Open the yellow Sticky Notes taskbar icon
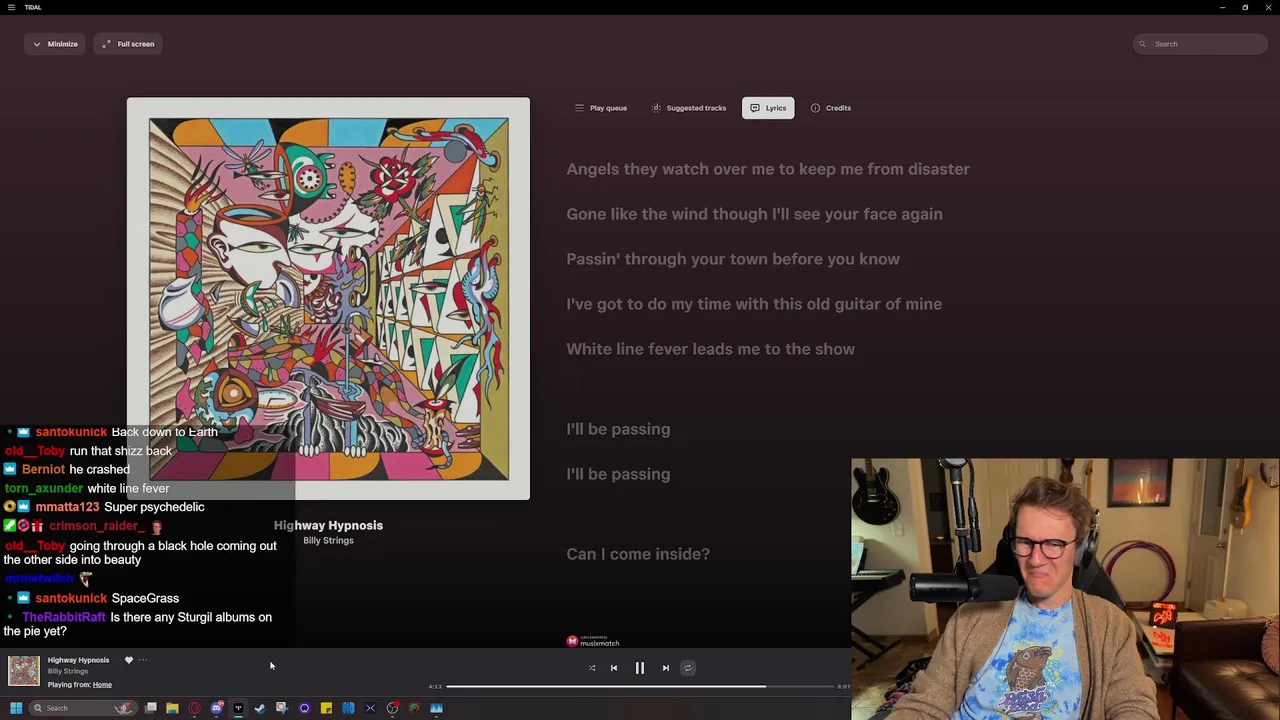The height and width of the screenshot is (720, 1280). [326, 708]
